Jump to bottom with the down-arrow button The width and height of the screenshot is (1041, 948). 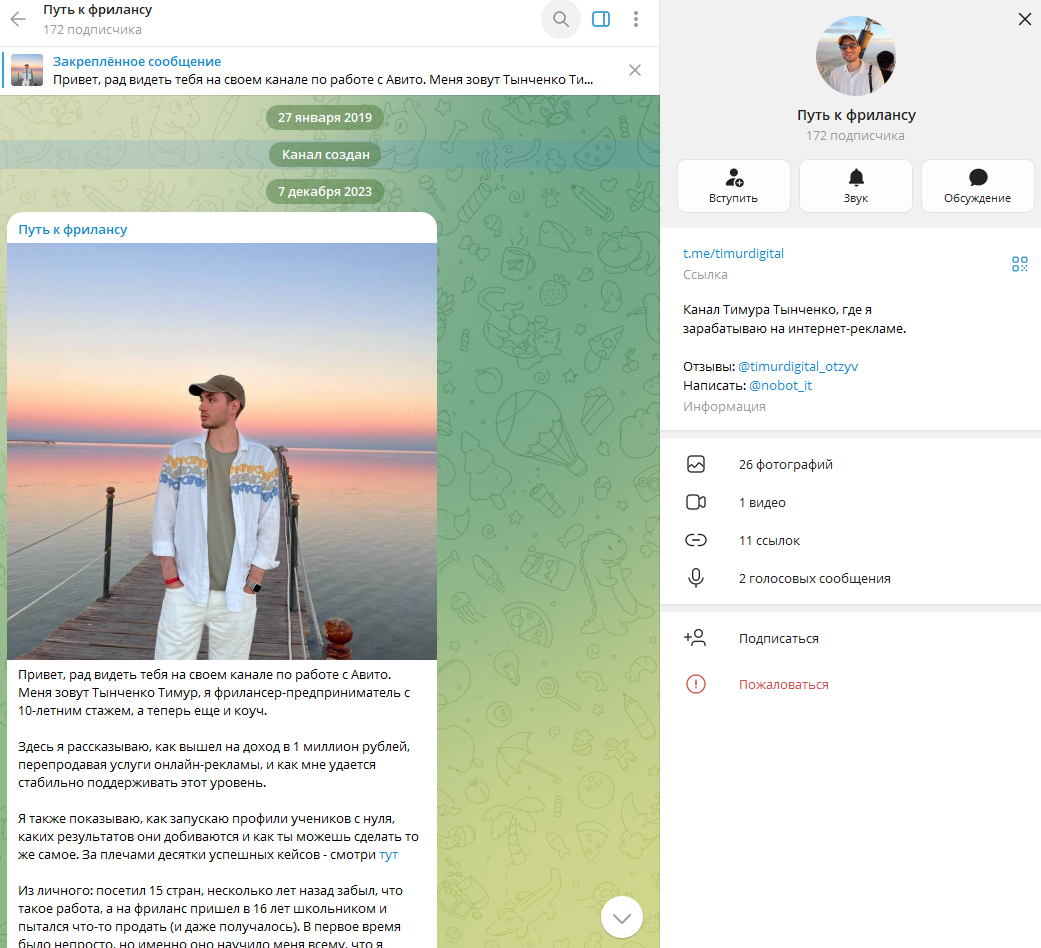621,917
